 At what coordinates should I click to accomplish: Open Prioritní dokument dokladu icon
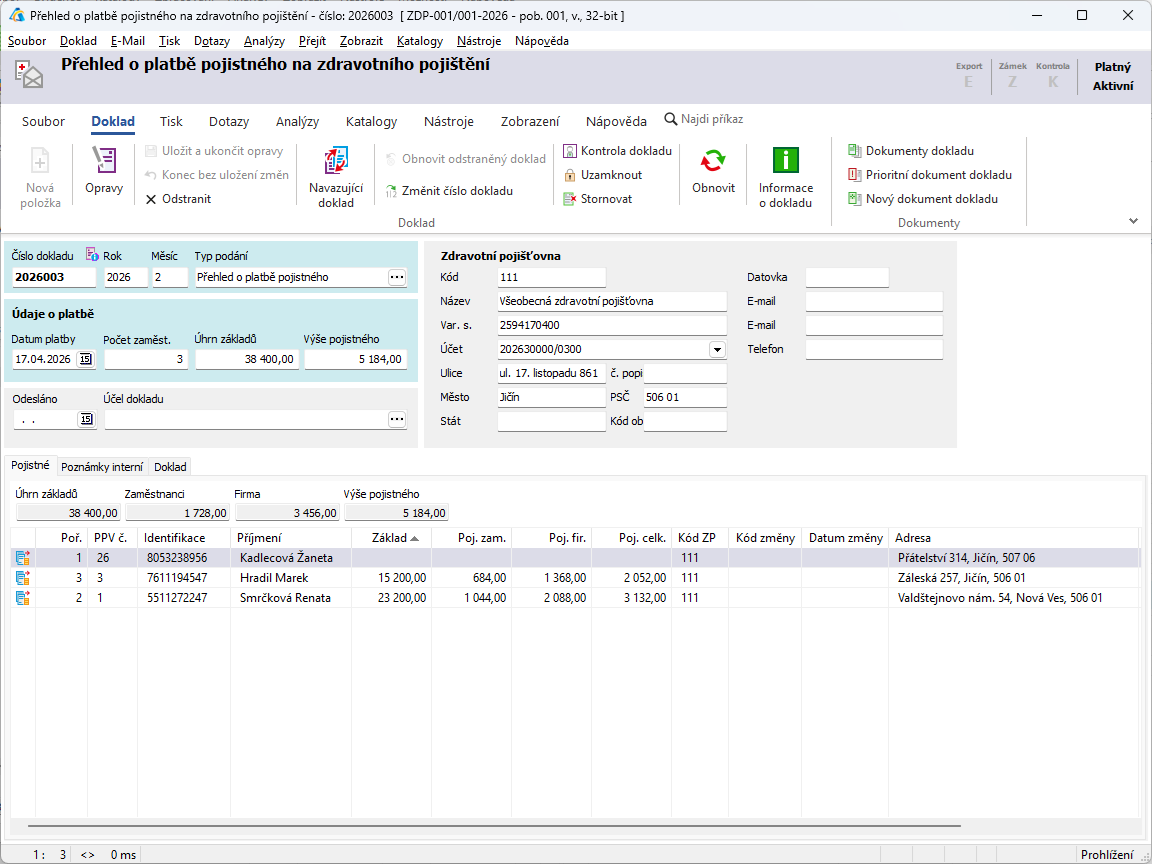point(854,175)
